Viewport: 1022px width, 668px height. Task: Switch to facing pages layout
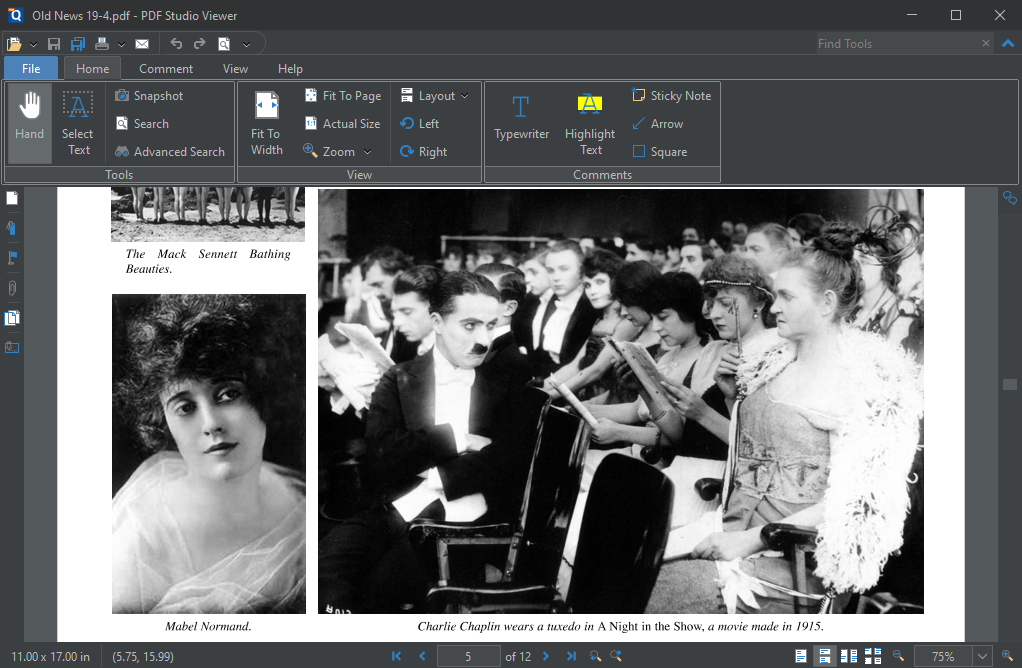pos(849,656)
